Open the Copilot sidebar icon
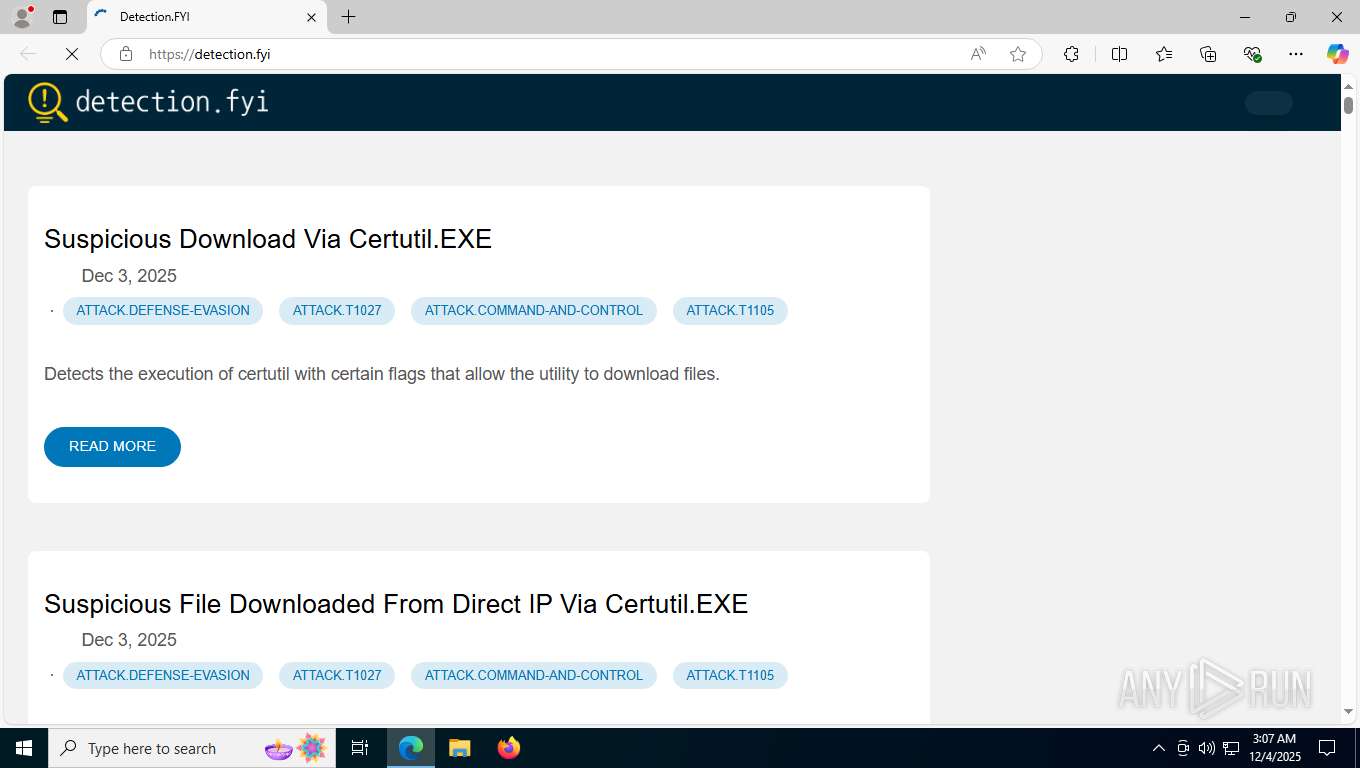Screen dimensions: 1360x768 click(x=1338, y=54)
